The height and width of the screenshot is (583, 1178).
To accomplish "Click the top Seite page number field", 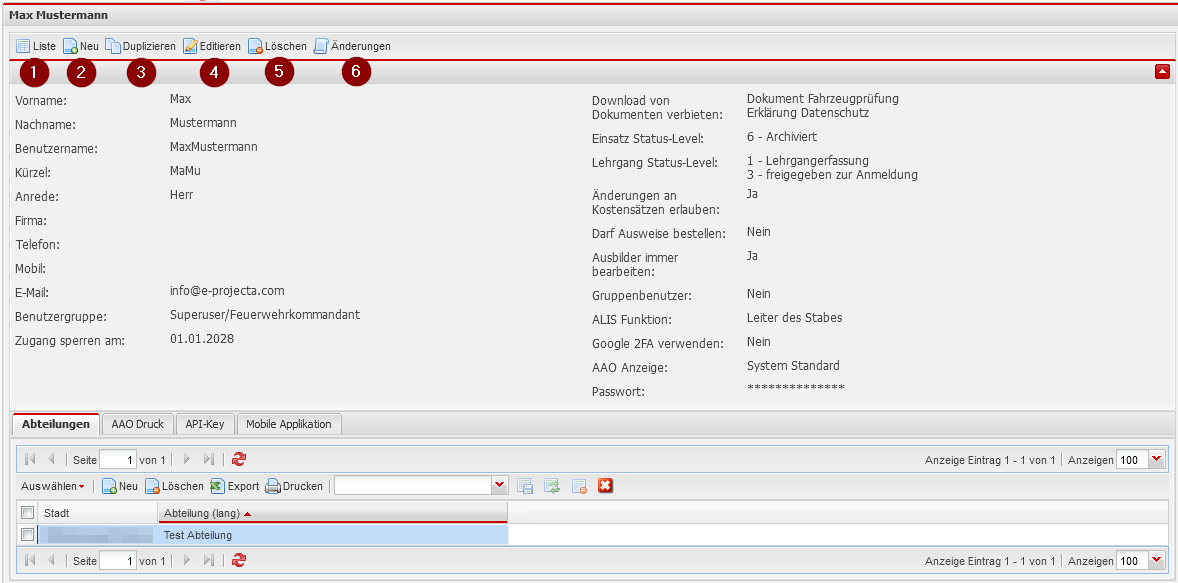I will 117,460.
